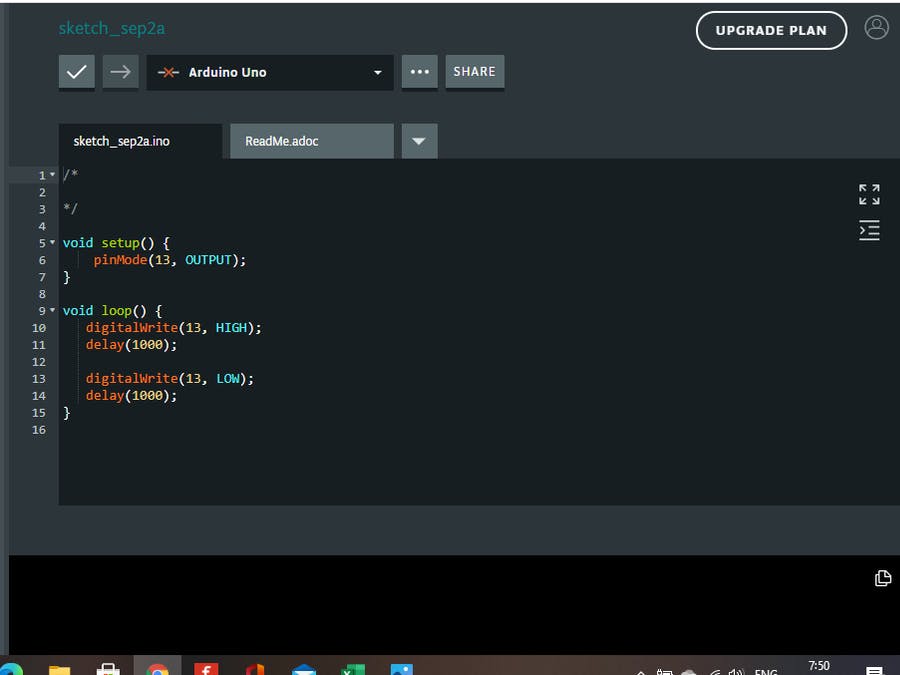Click the copy console output icon

pos(882,578)
